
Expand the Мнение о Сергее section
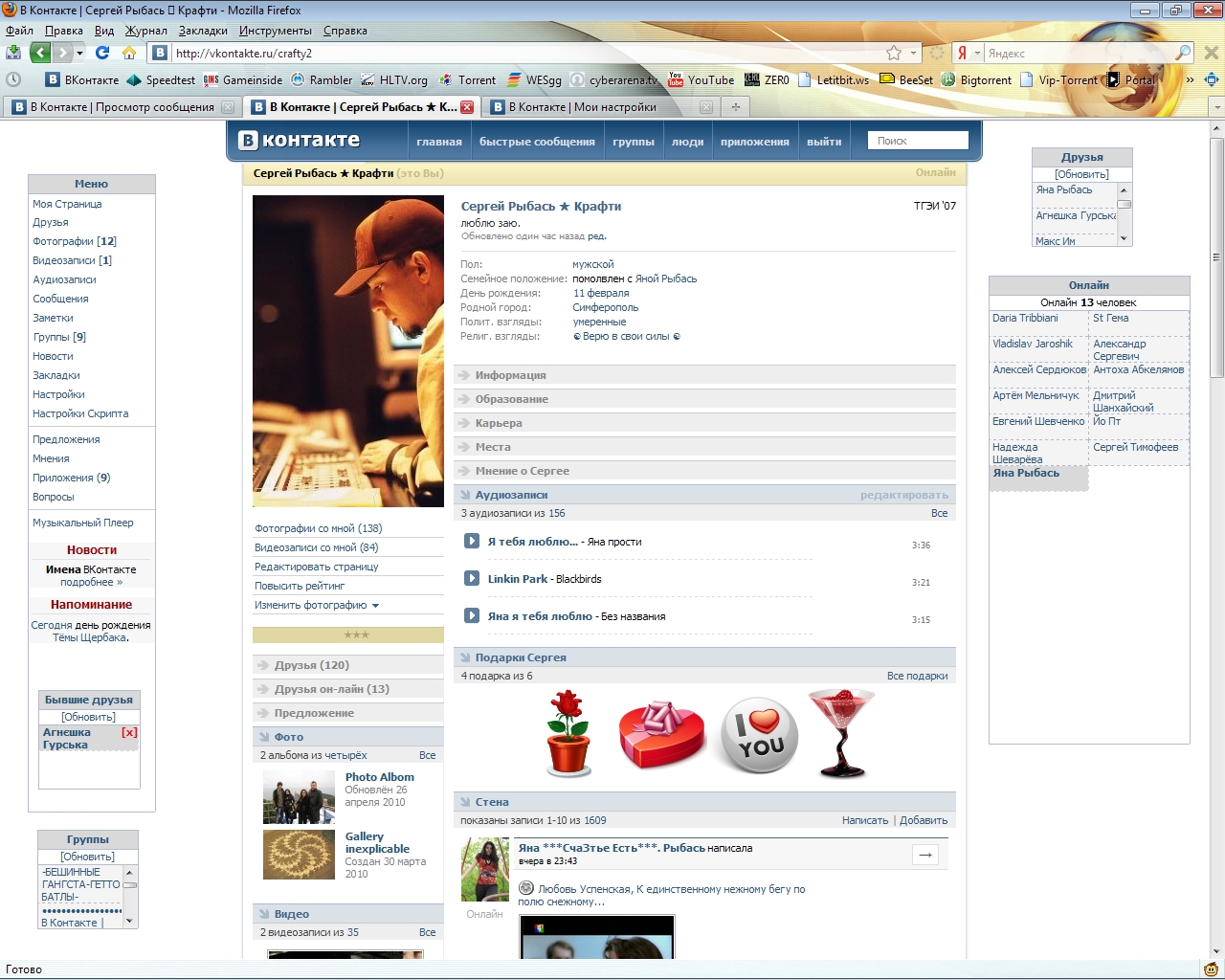tap(705, 471)
